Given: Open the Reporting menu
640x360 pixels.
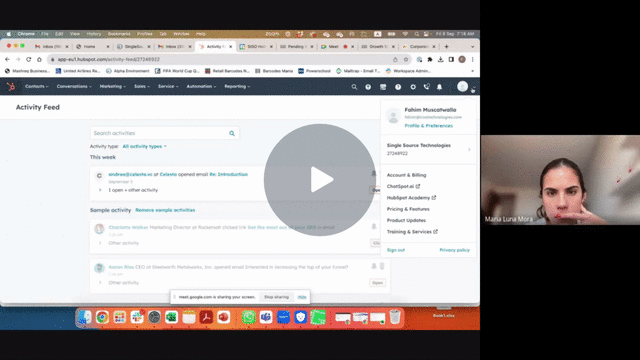Looking at the screenshot, I should tap(237, 87).
